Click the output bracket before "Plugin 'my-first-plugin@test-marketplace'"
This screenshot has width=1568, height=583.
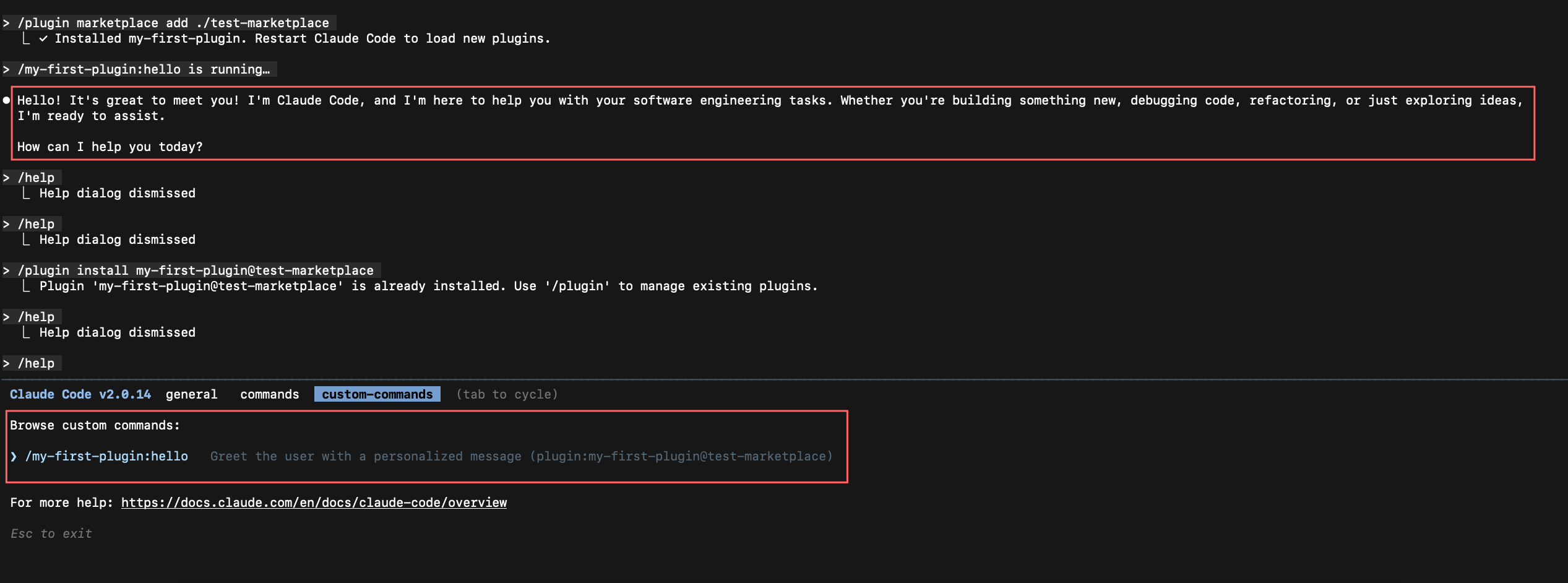click(x=26, y=286)
